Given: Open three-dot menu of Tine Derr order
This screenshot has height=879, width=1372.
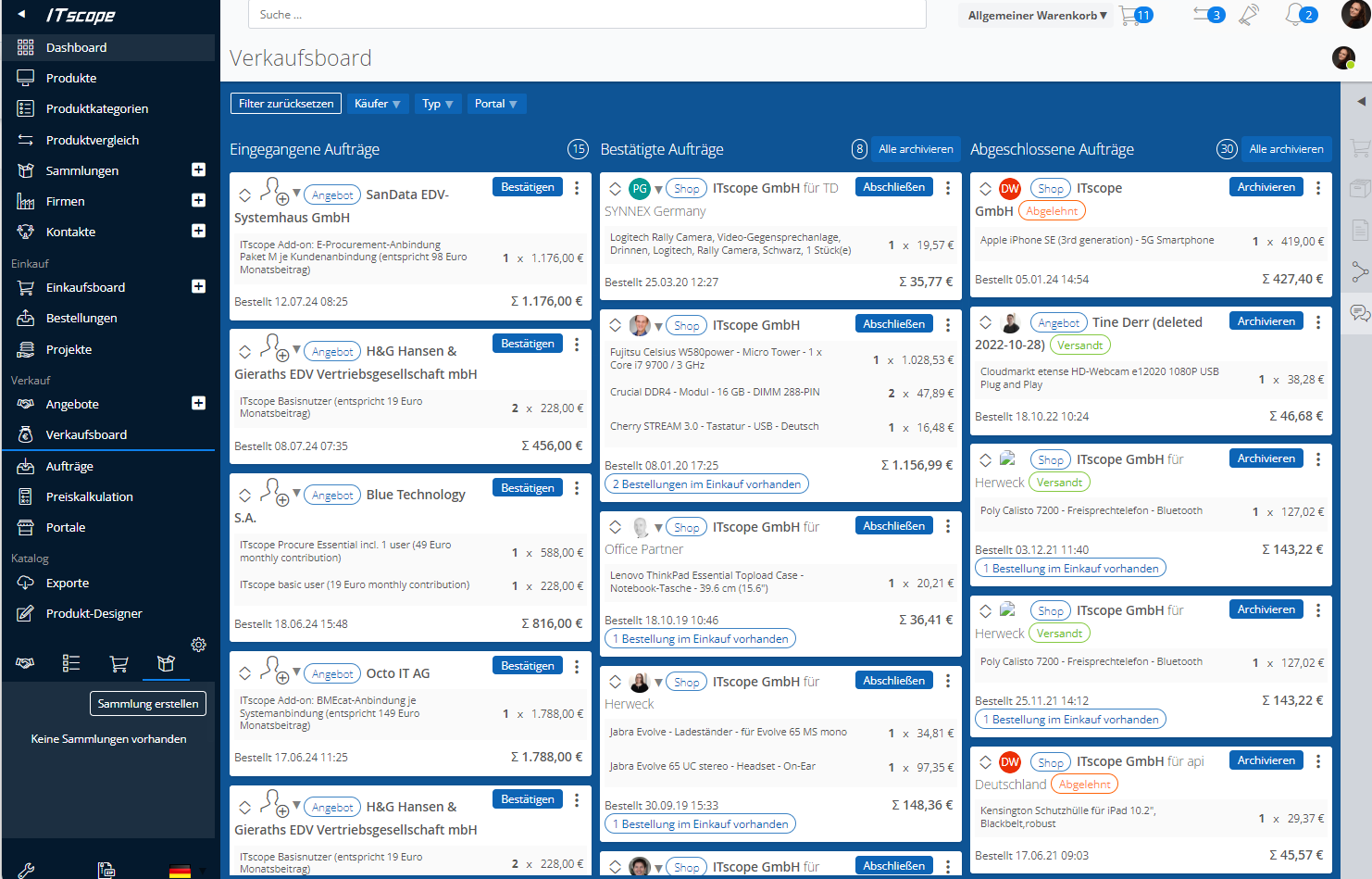Looking at the screenshot, I should (x=1318, y=322).
